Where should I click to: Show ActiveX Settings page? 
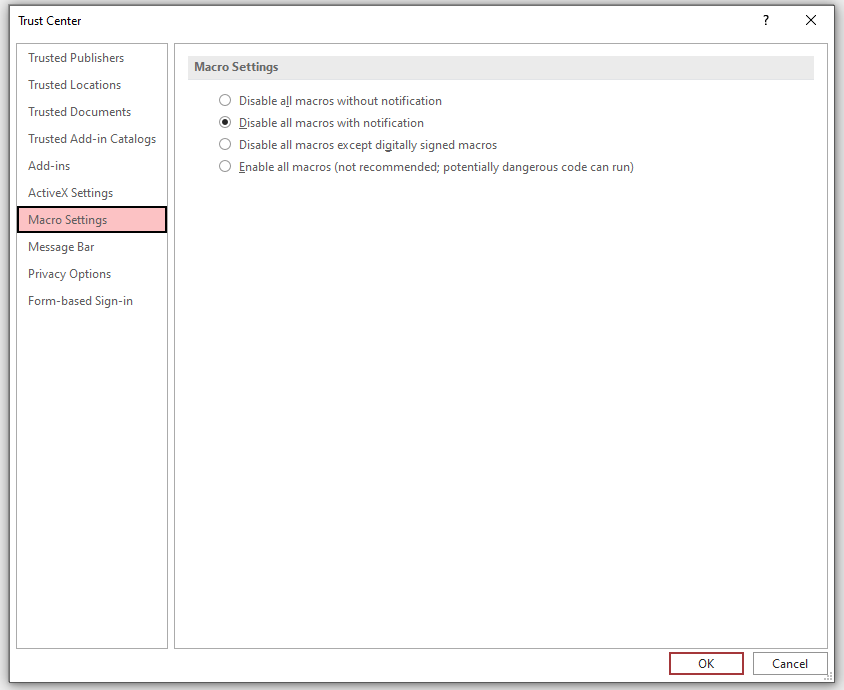coord(92,193)
